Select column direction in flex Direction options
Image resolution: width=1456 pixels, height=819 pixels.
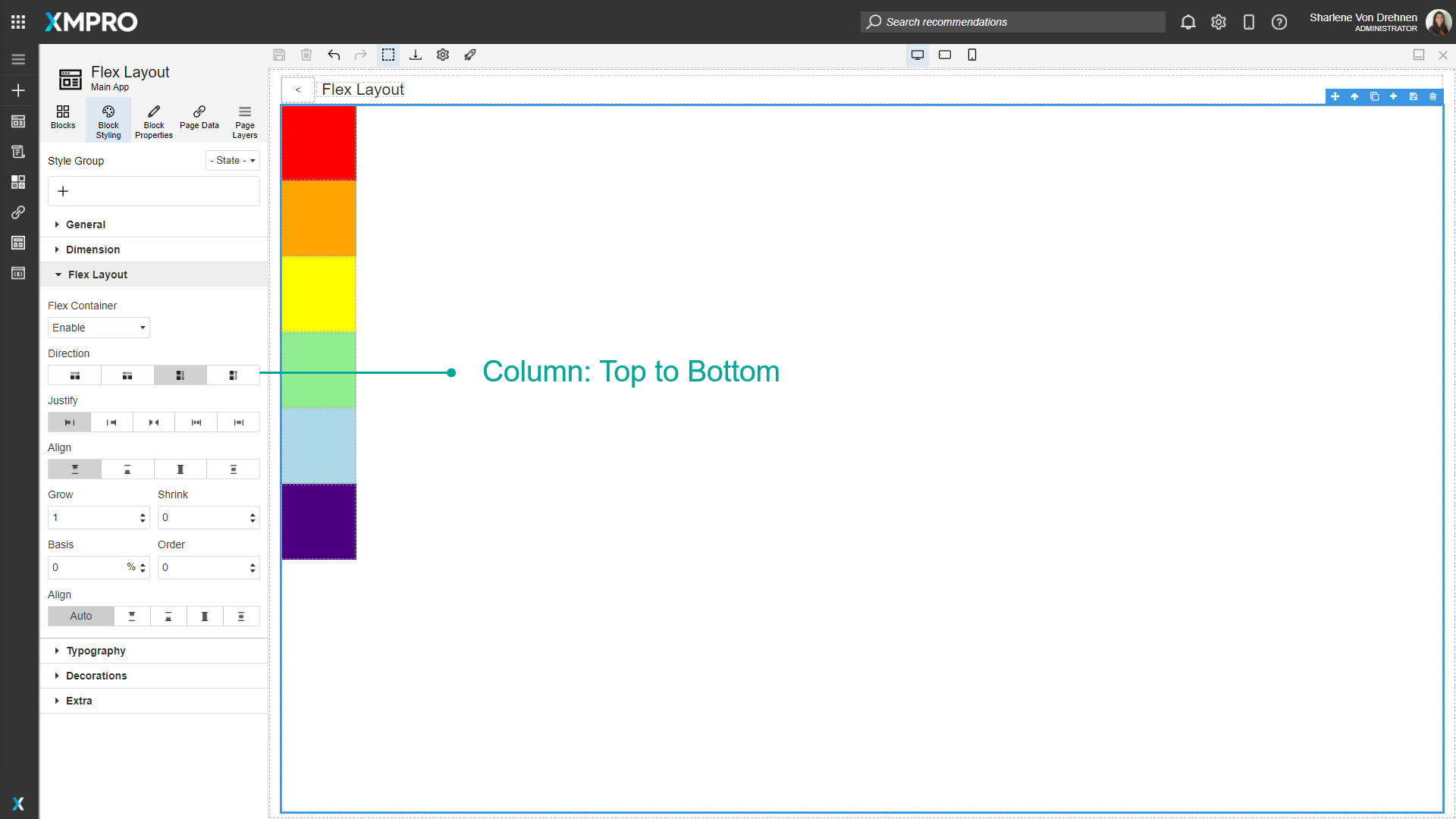click(x=180, y=375)
